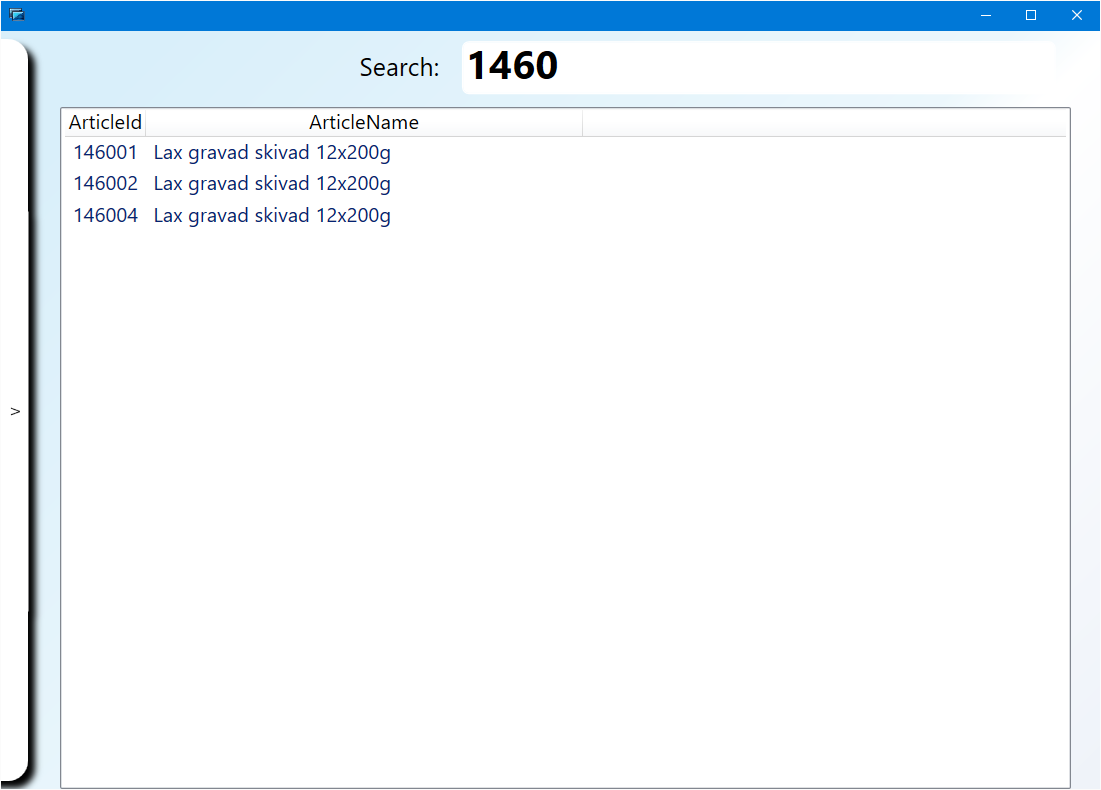Select the row with ArticleId 146001
The height and width of the screenshot is (790, 1101).
105,153
